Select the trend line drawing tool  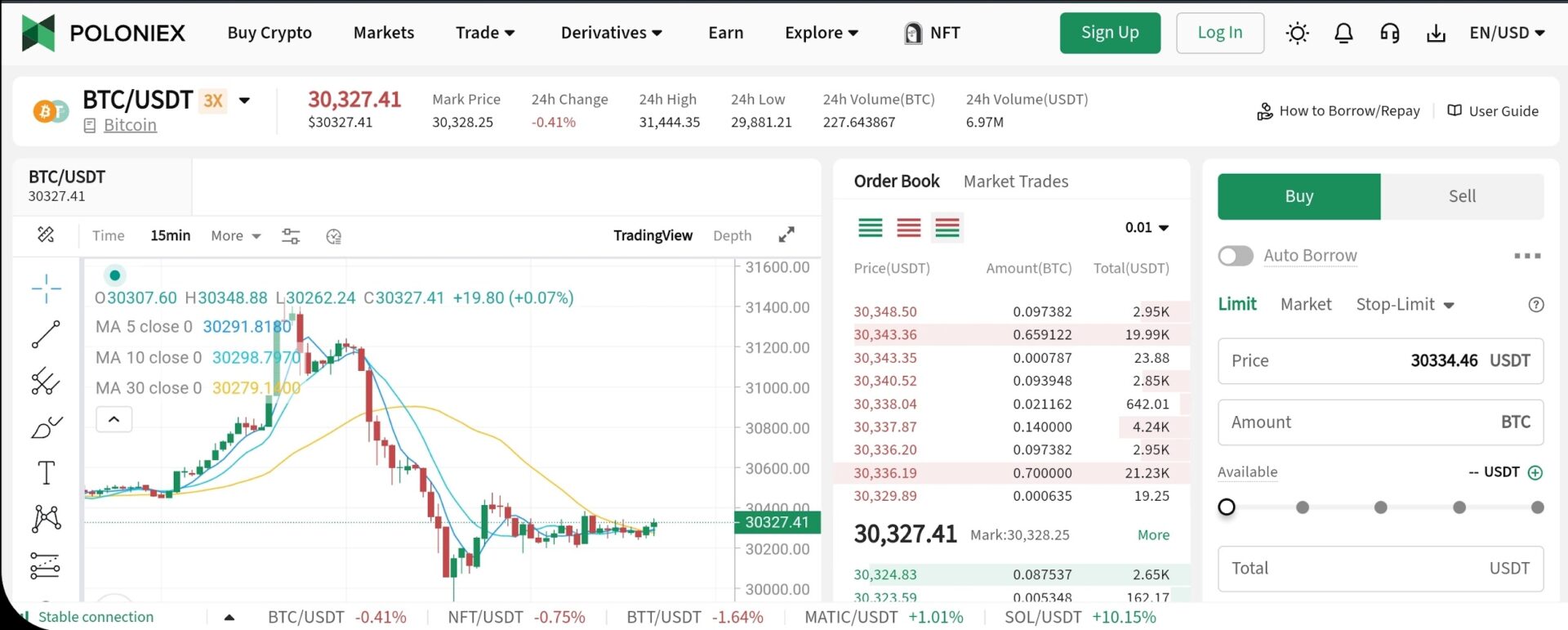point(46,334)
